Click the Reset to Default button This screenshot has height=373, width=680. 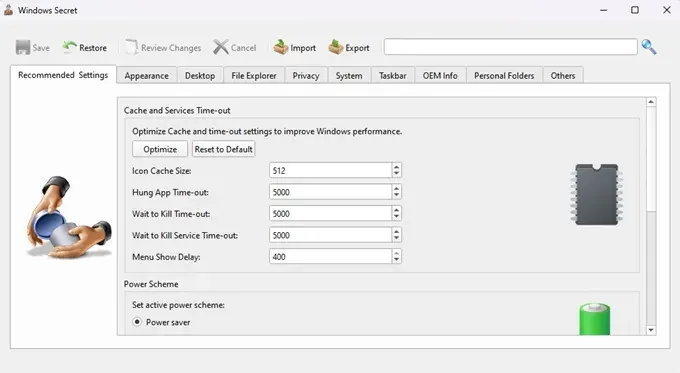click(x=223, y=149)
